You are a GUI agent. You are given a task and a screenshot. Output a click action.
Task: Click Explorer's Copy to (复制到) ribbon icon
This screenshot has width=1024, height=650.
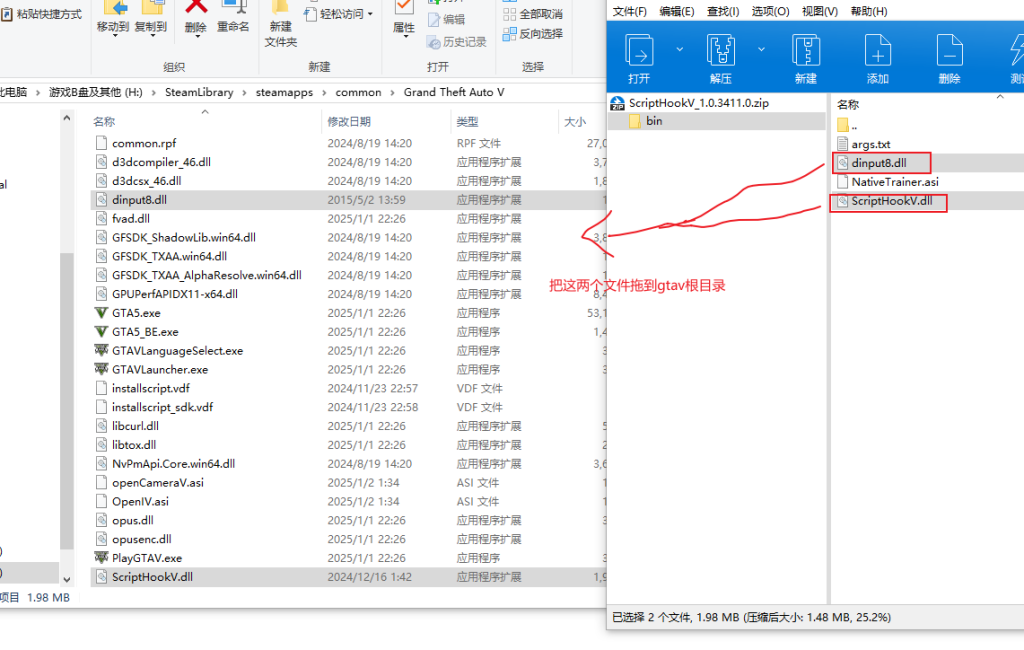[x=150, y=16]
